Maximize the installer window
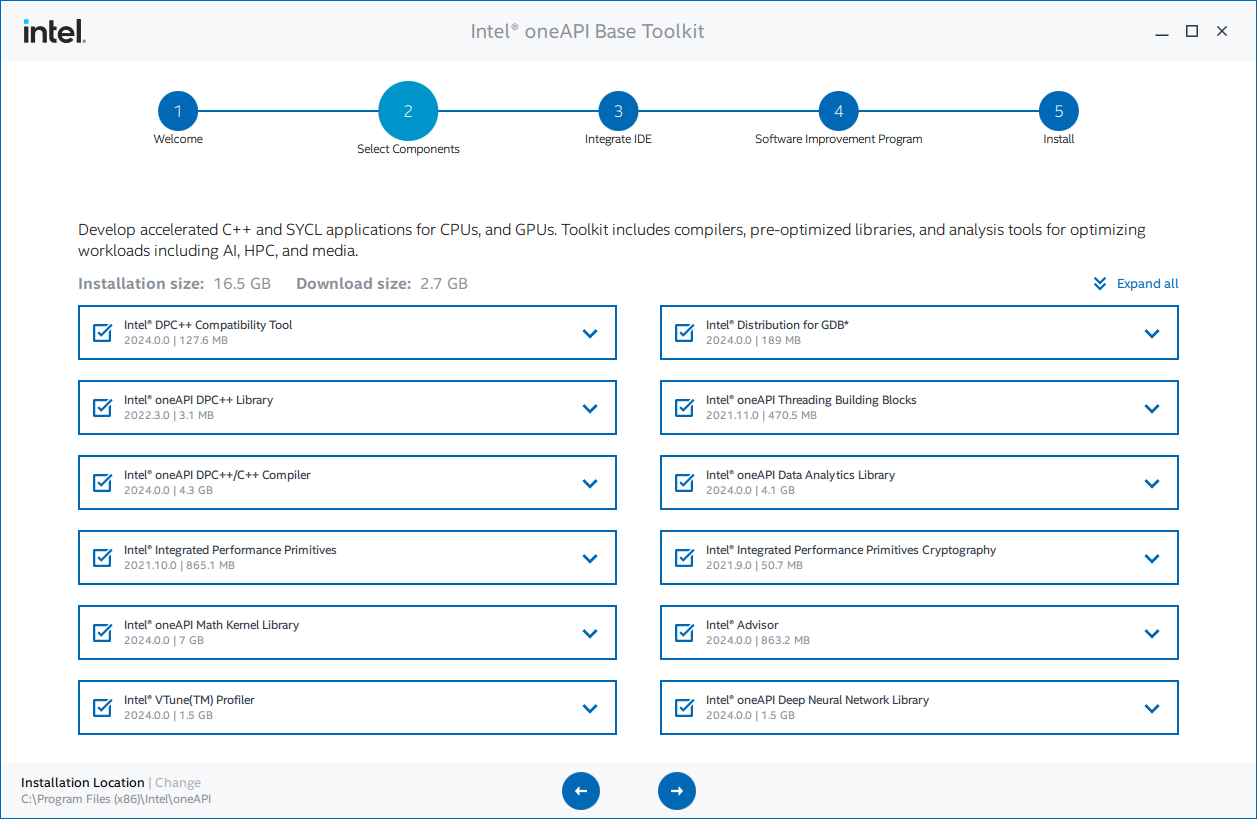1257x819 pixels. tap(1191, 32)
